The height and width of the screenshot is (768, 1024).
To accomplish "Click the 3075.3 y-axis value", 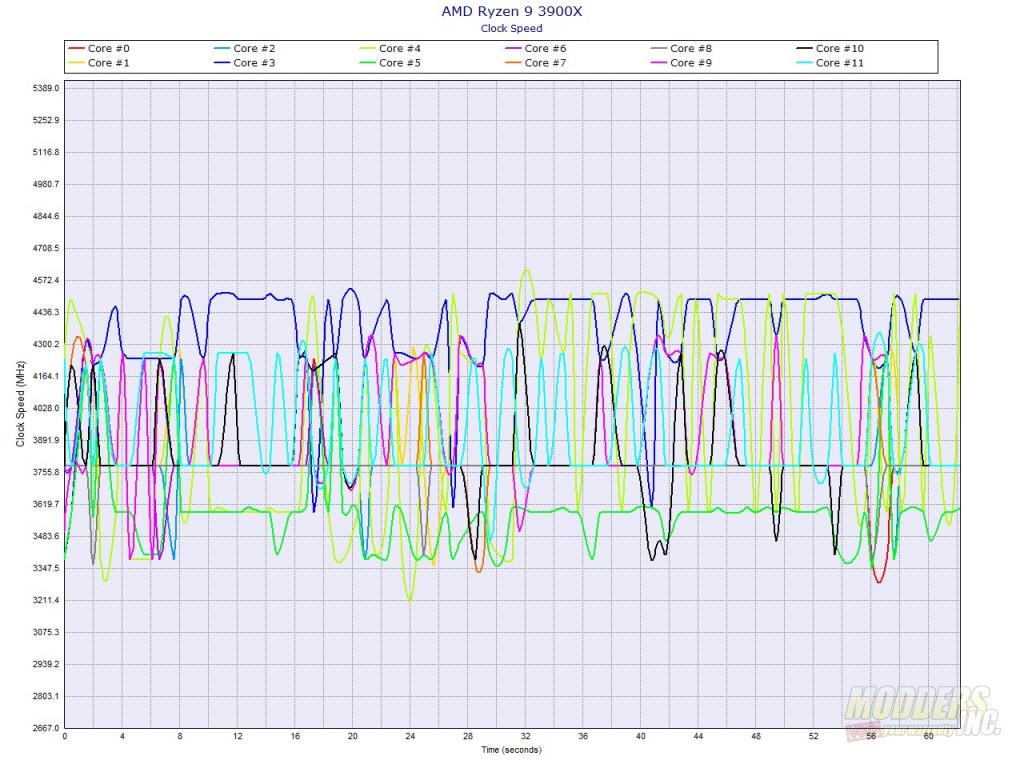I will point(46,632).
